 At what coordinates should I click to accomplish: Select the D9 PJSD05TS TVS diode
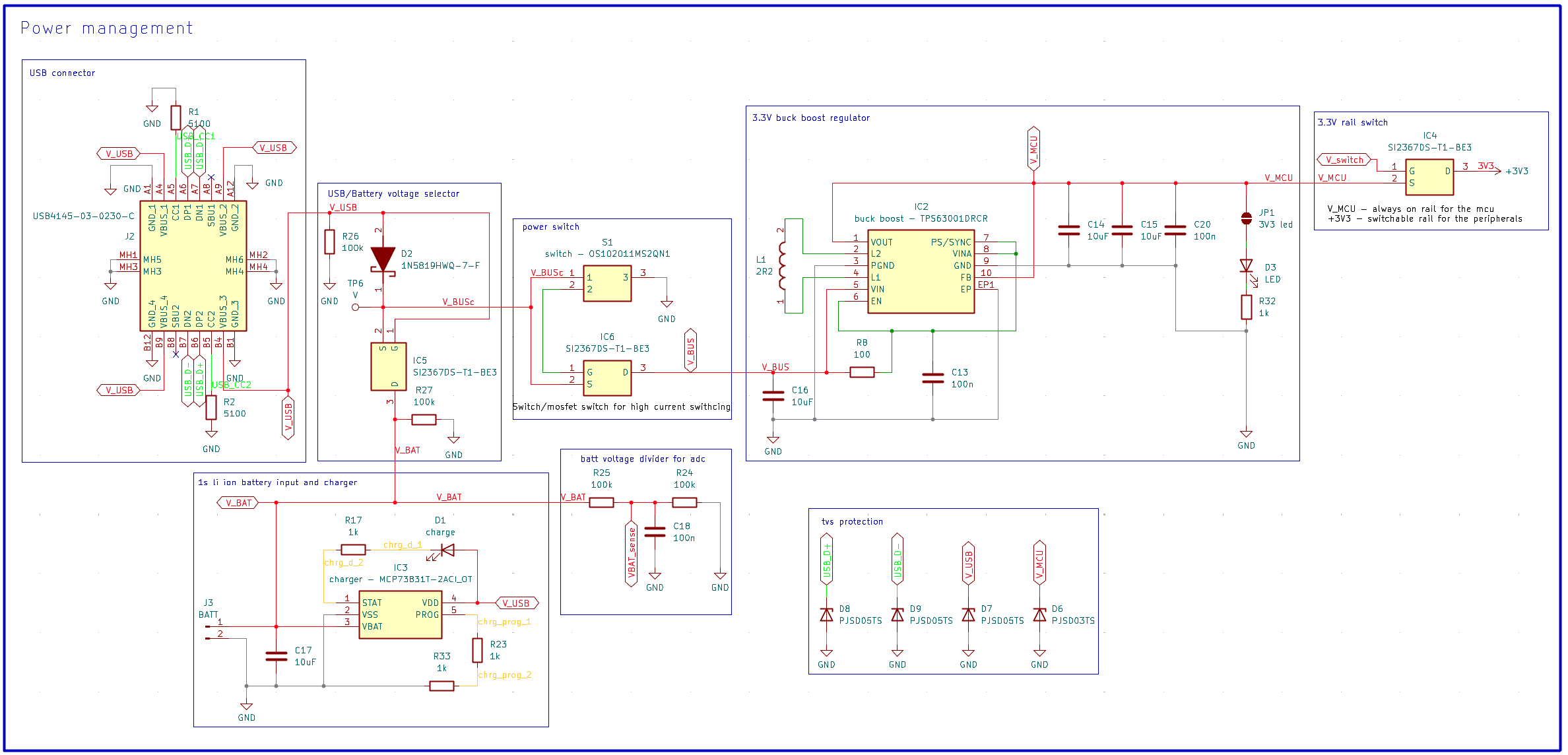tap(898, 614)
